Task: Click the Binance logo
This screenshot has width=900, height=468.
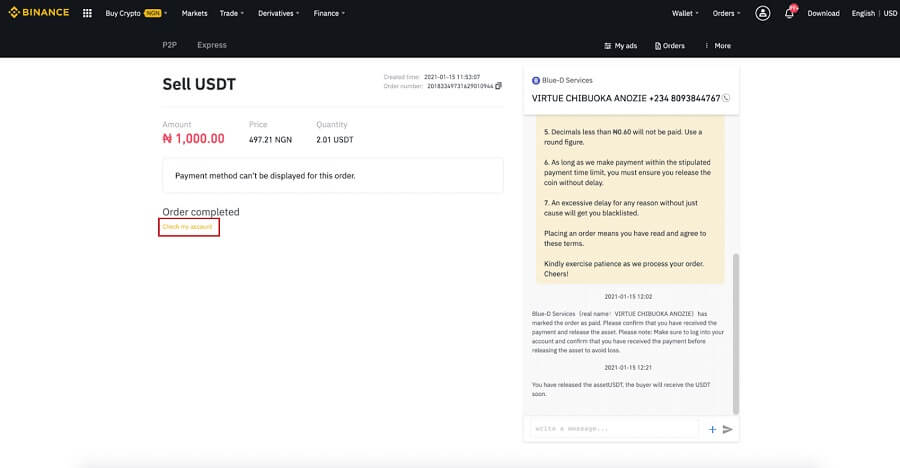Action: 39,12
